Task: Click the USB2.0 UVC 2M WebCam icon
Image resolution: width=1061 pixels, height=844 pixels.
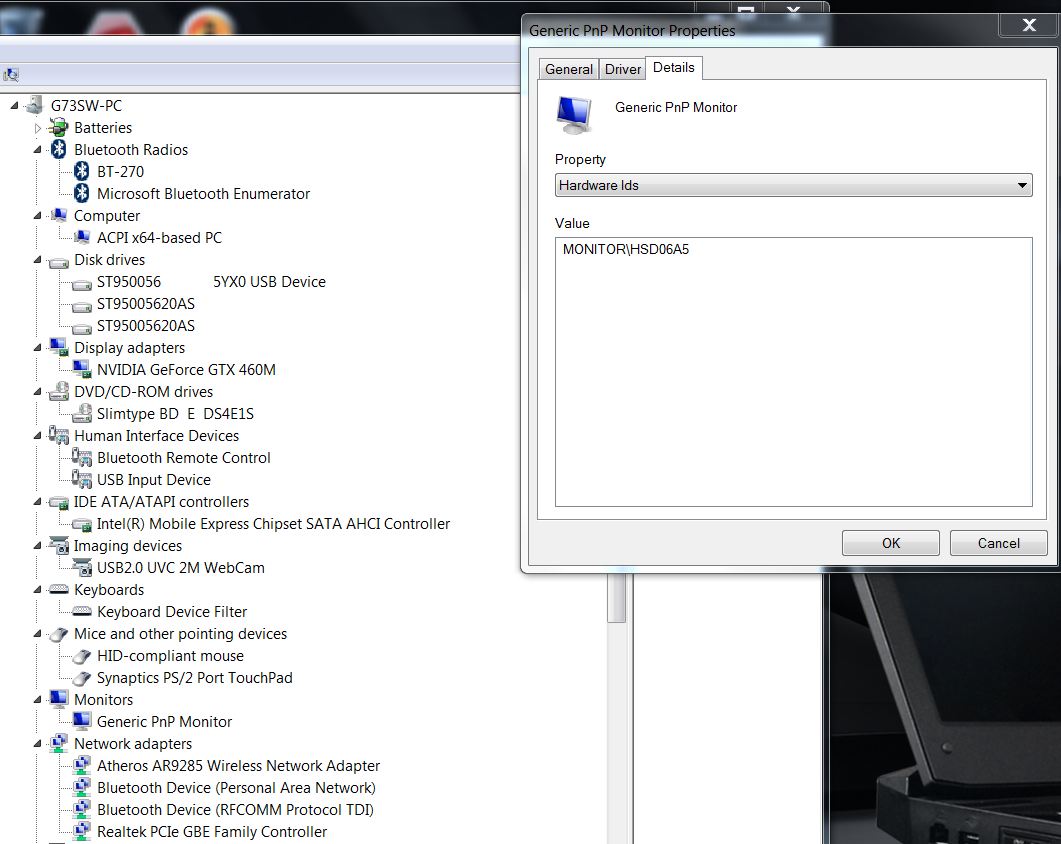Action: click(82, 568)
